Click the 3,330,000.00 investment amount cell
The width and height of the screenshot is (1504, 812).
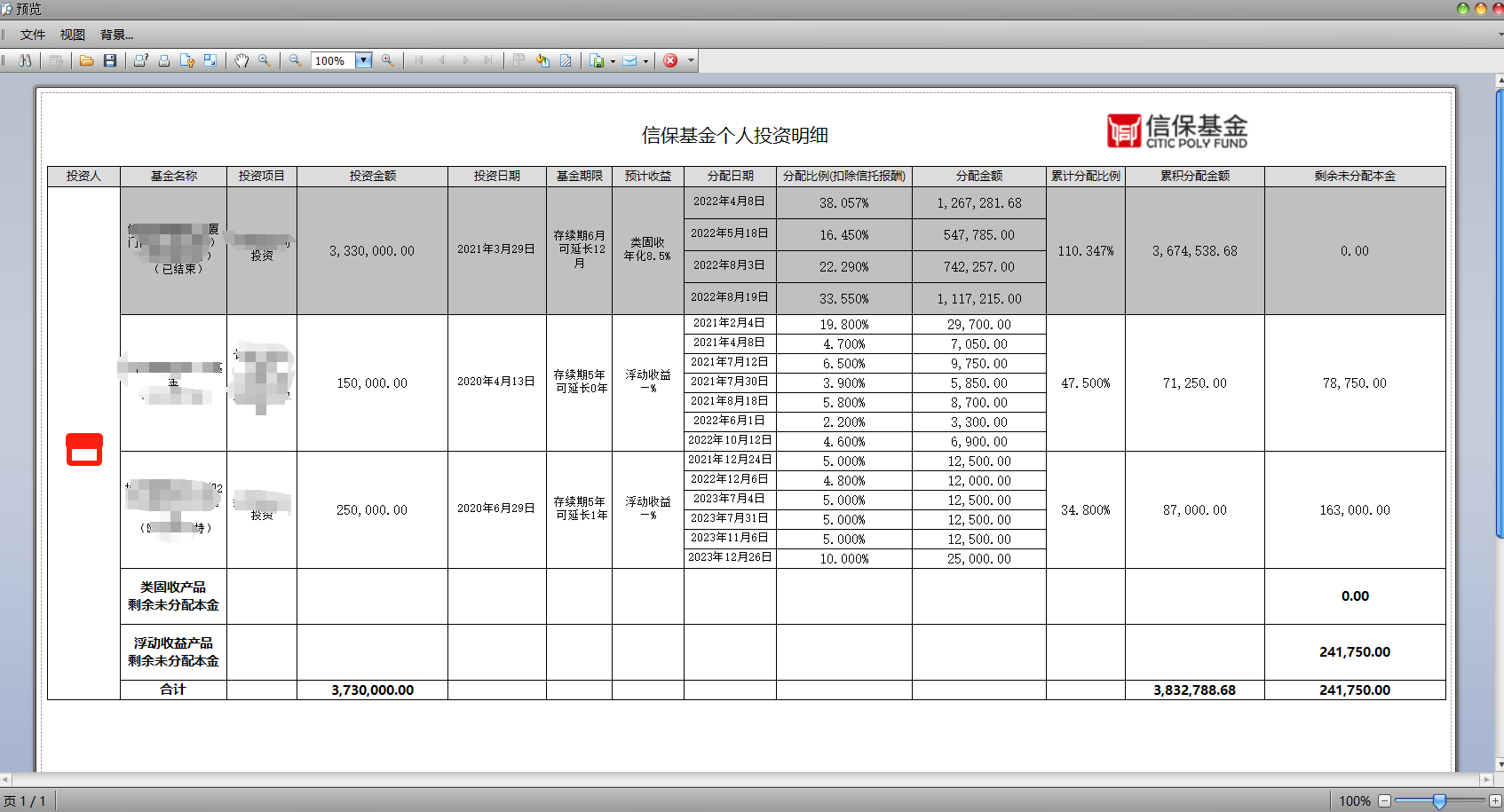(372, 251)
